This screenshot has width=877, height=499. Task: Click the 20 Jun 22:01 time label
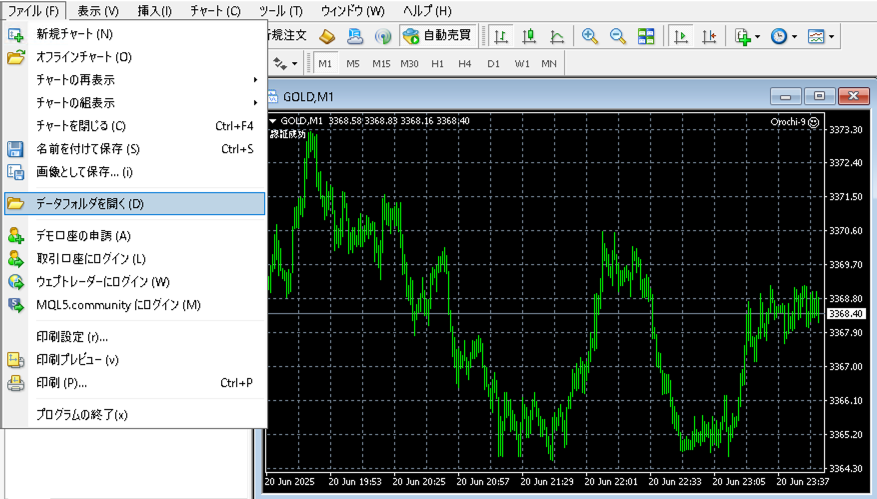(x=611, y=482)
